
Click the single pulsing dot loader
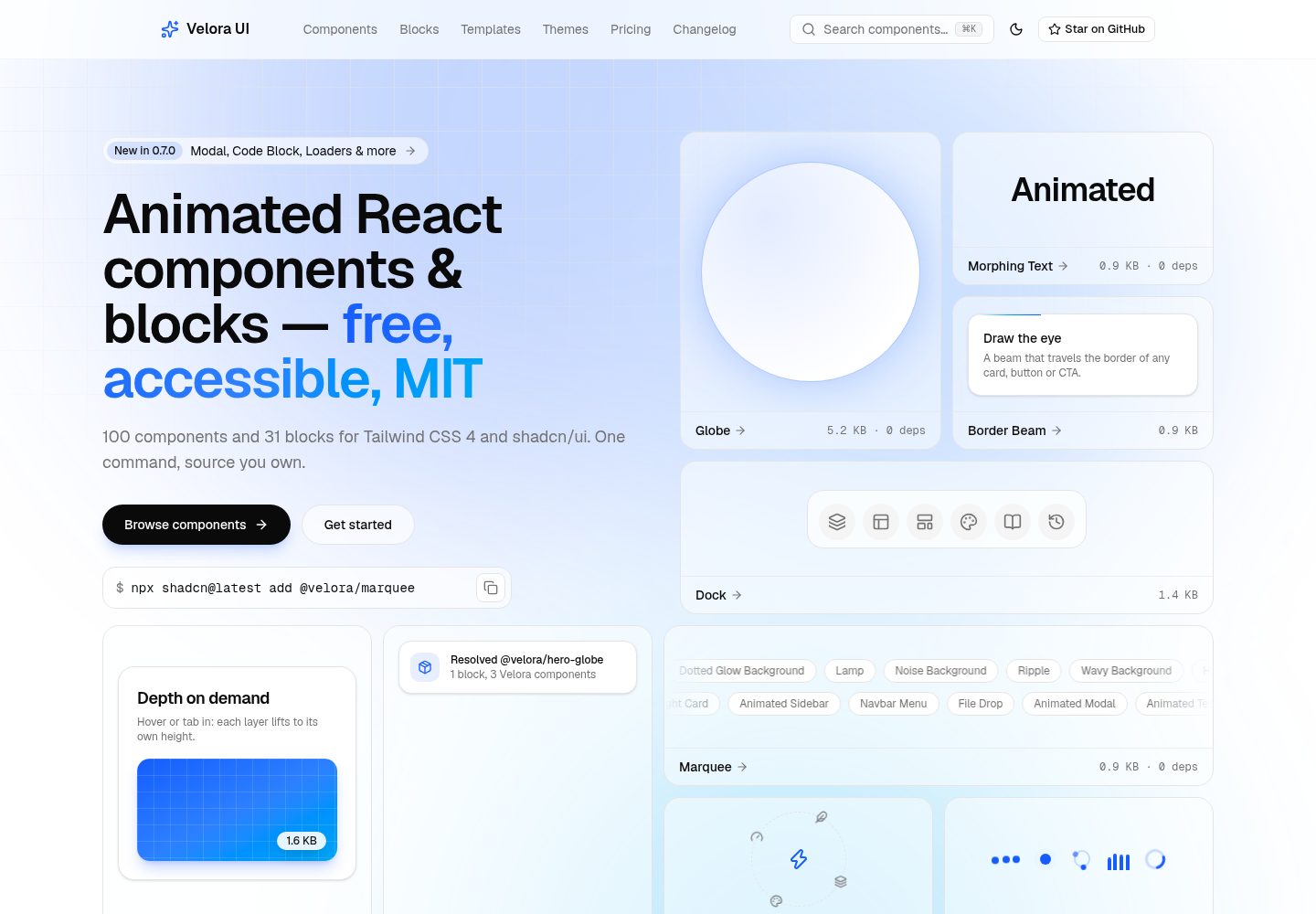pos(1045,859)
